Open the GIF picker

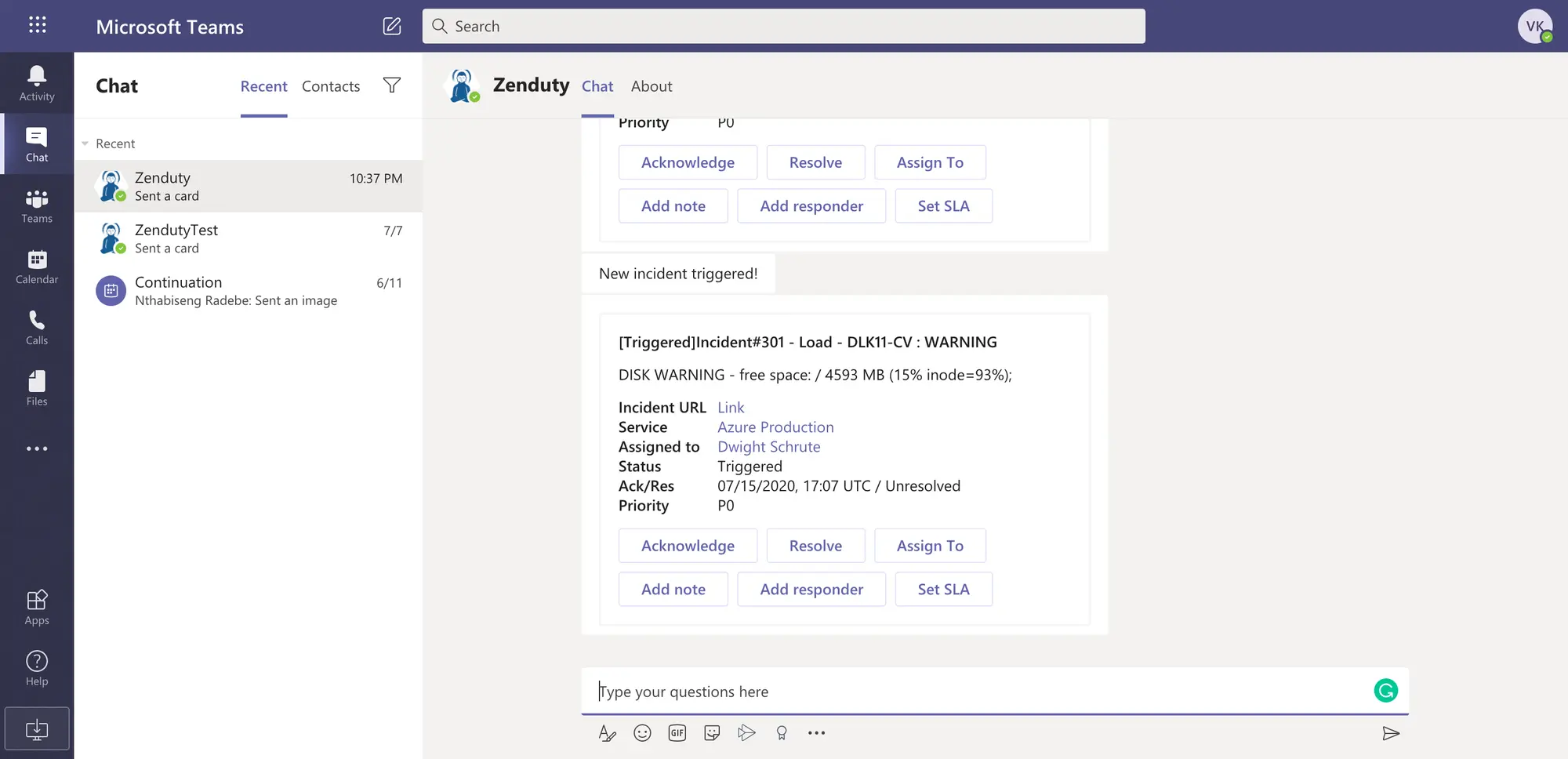tap(677, 733)
